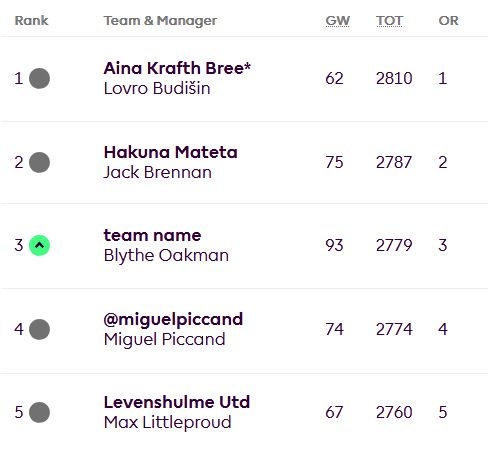Viewport: 488px width, 456px height.
Task: Click the Team & Manager column header
Action: [160, 21]
